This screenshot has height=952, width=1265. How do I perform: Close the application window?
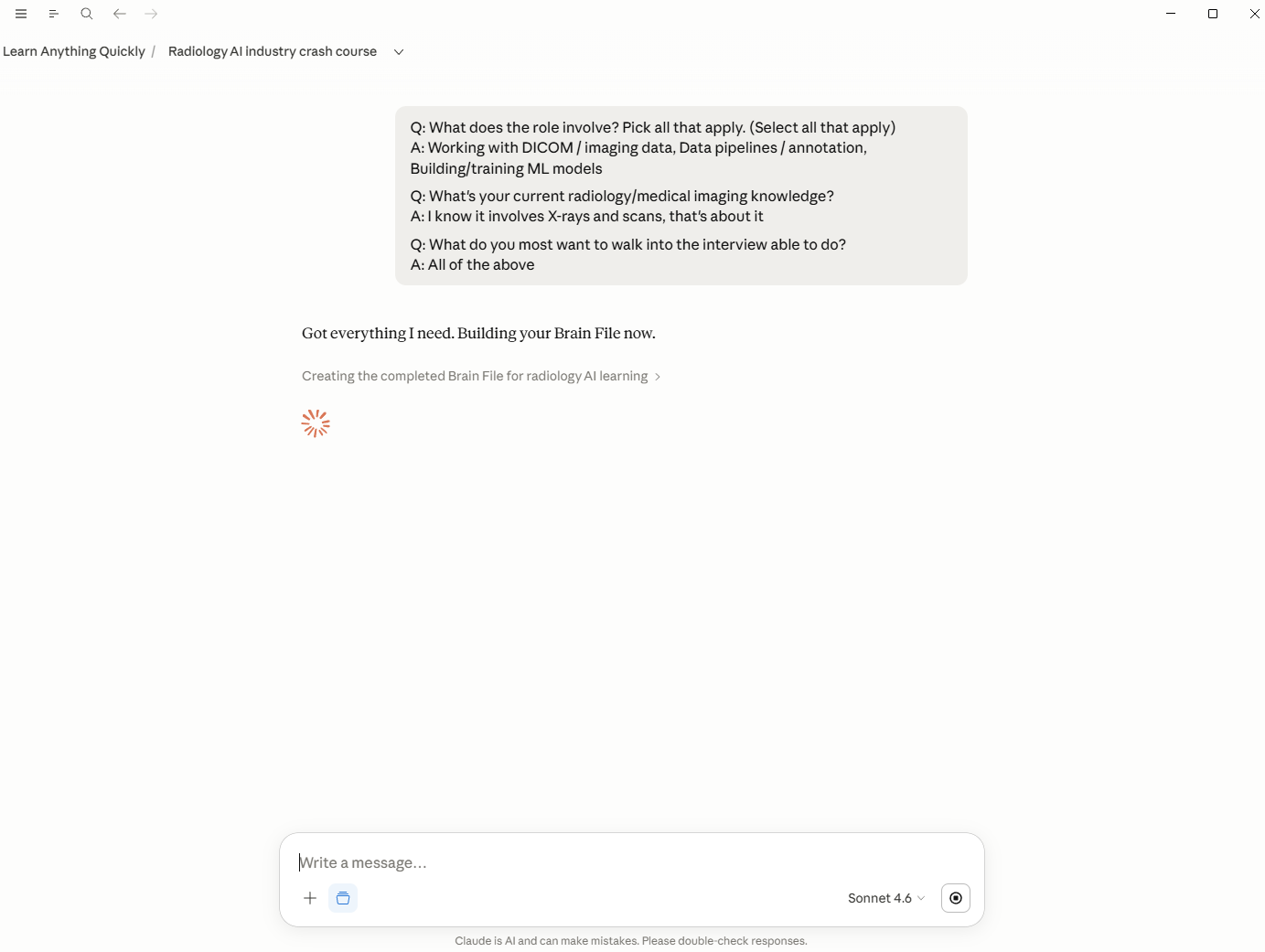tap(1255, 14)
